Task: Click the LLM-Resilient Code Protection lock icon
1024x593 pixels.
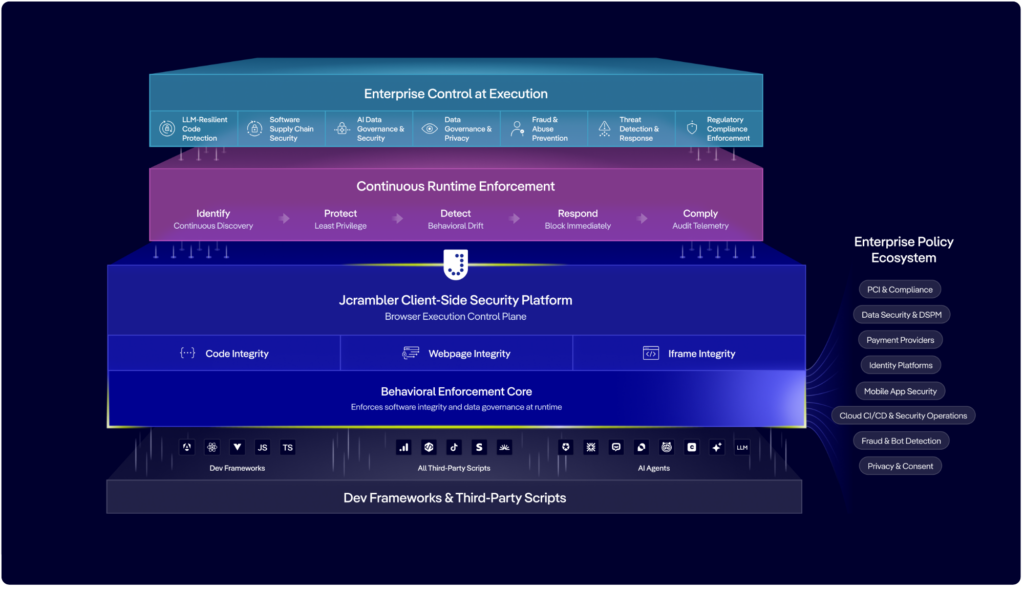Action: (167, 129)
